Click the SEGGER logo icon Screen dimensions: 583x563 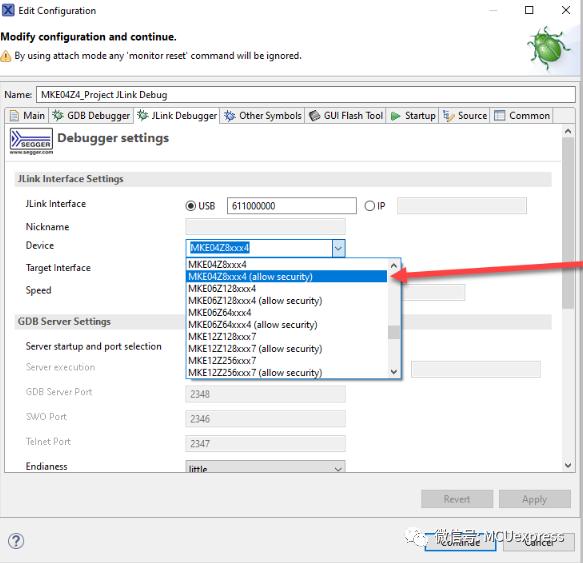coord(31,141)
